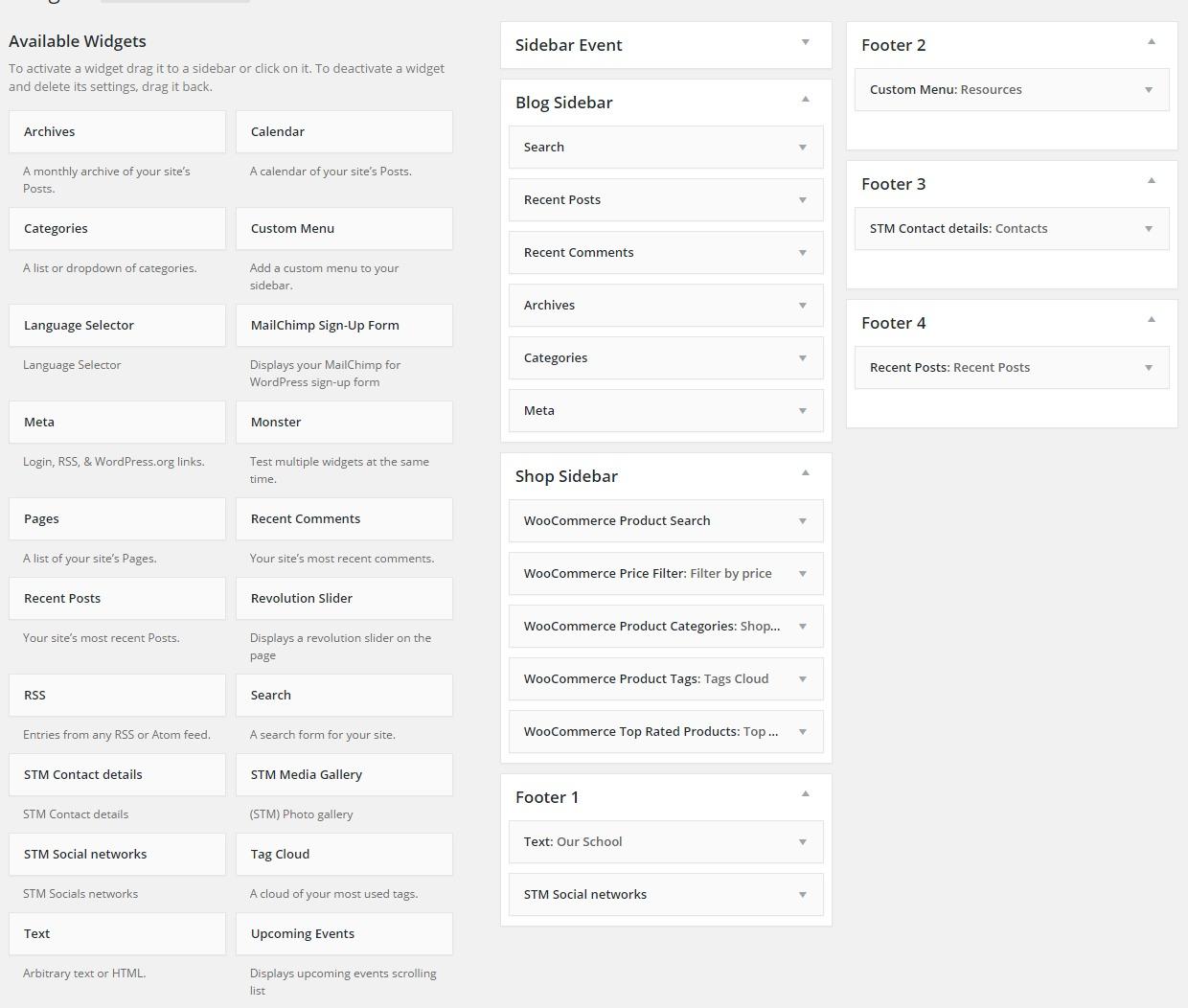This screenshot has height=1008, width=1188.
Task: Expand Recent Comments widget settings in Blog Sidebar
Action: 802,253
